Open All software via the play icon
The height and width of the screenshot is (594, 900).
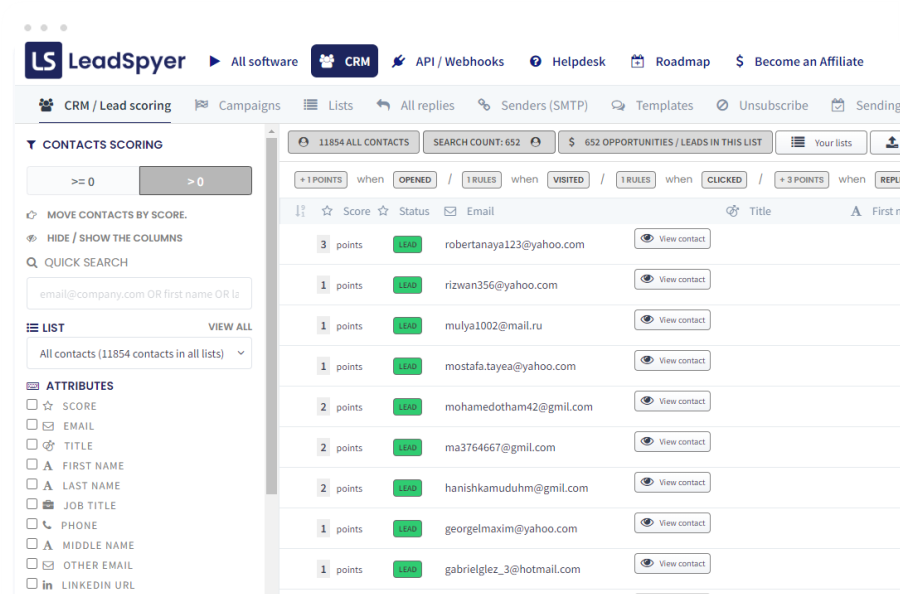215,61
